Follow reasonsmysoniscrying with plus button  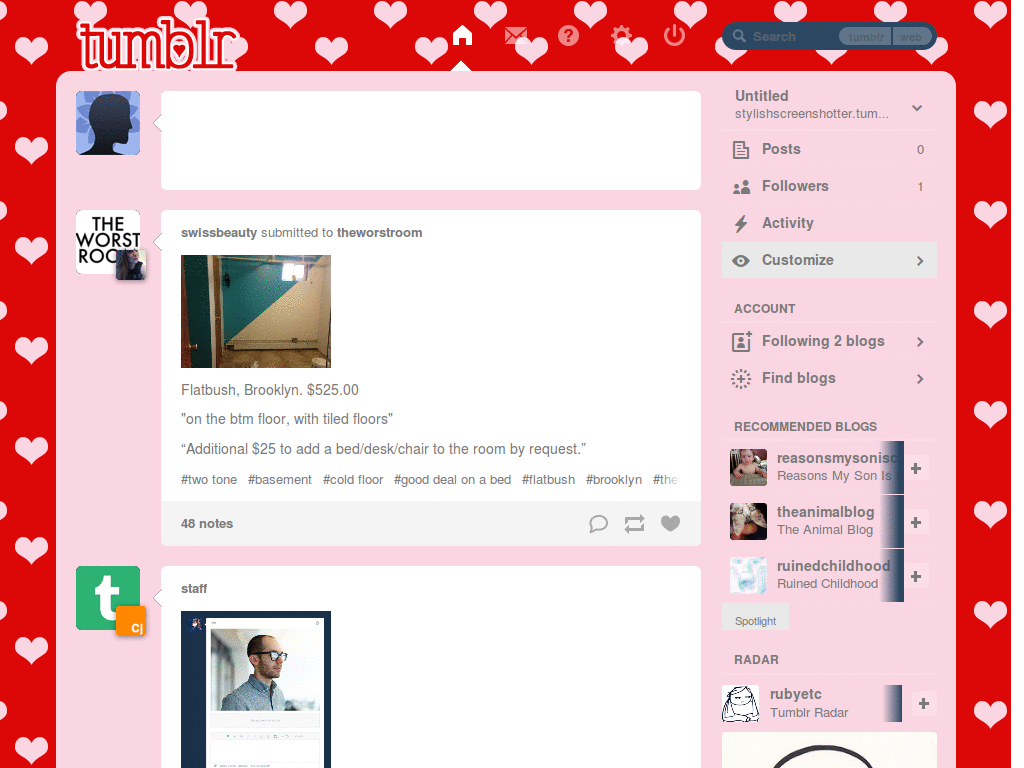click(x=916, y=468)
